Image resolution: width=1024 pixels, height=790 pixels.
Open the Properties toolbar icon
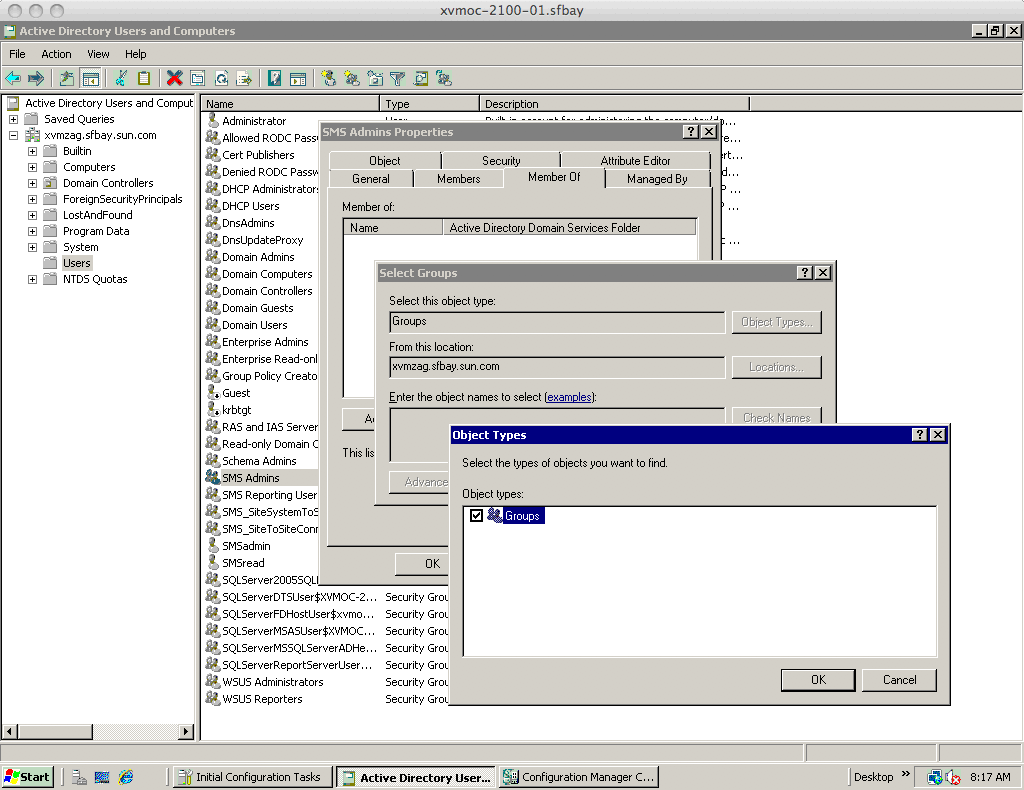197,78
